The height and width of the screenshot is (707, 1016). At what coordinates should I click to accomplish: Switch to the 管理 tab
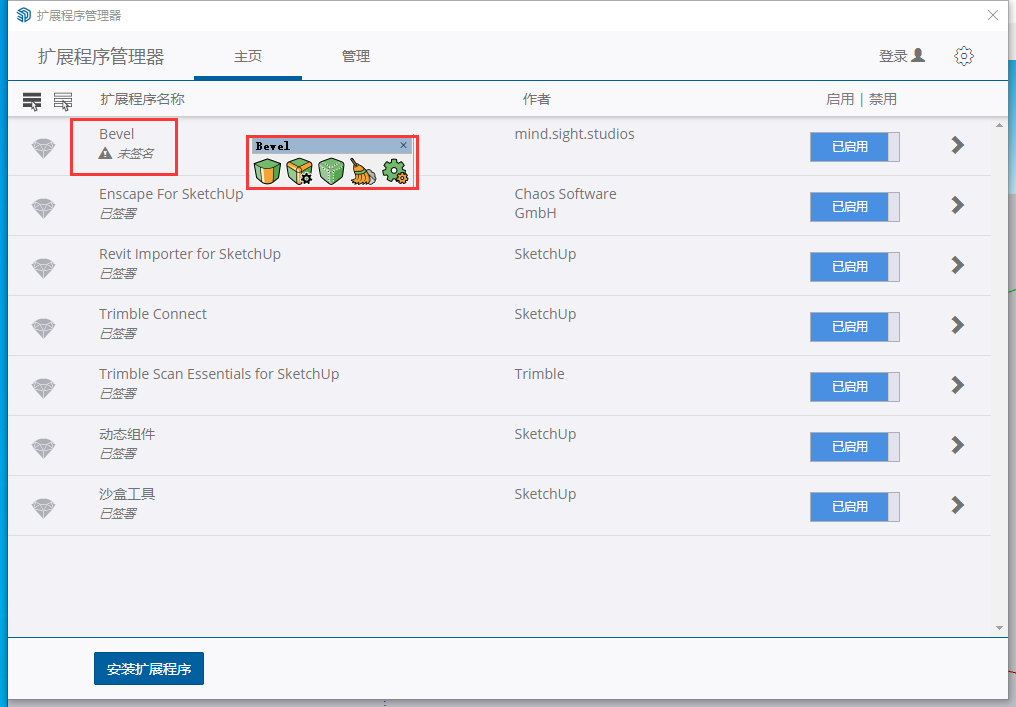(x=356, y=56)
